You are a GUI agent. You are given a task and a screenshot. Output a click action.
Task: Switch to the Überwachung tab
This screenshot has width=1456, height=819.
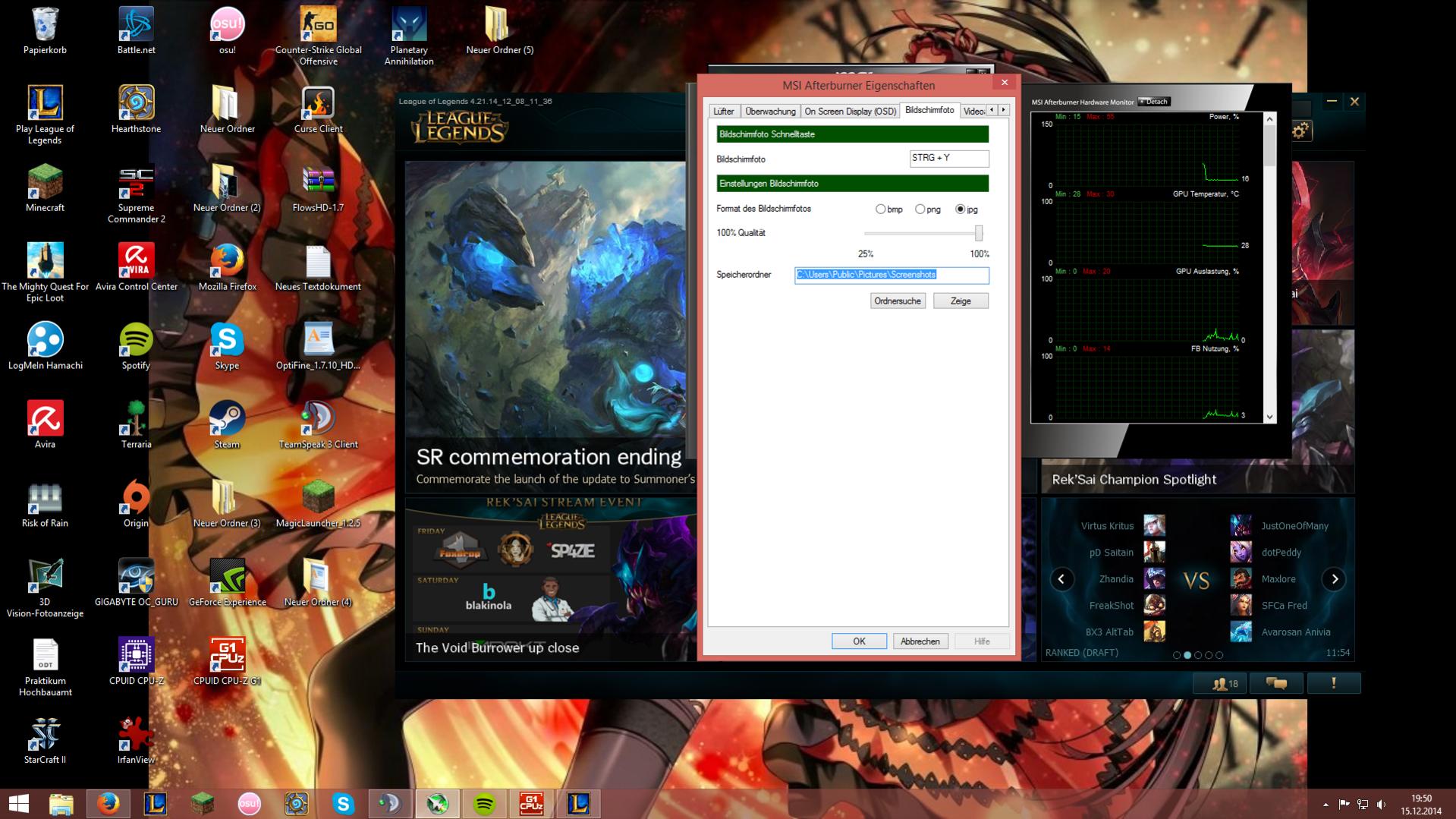click(770, 112)
